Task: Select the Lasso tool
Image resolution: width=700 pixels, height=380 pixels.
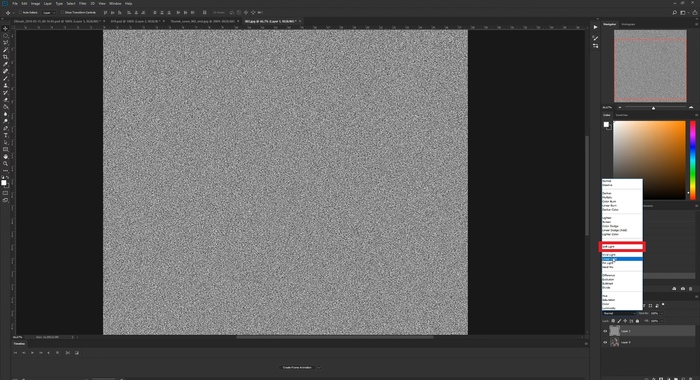Action: (5, 43)
